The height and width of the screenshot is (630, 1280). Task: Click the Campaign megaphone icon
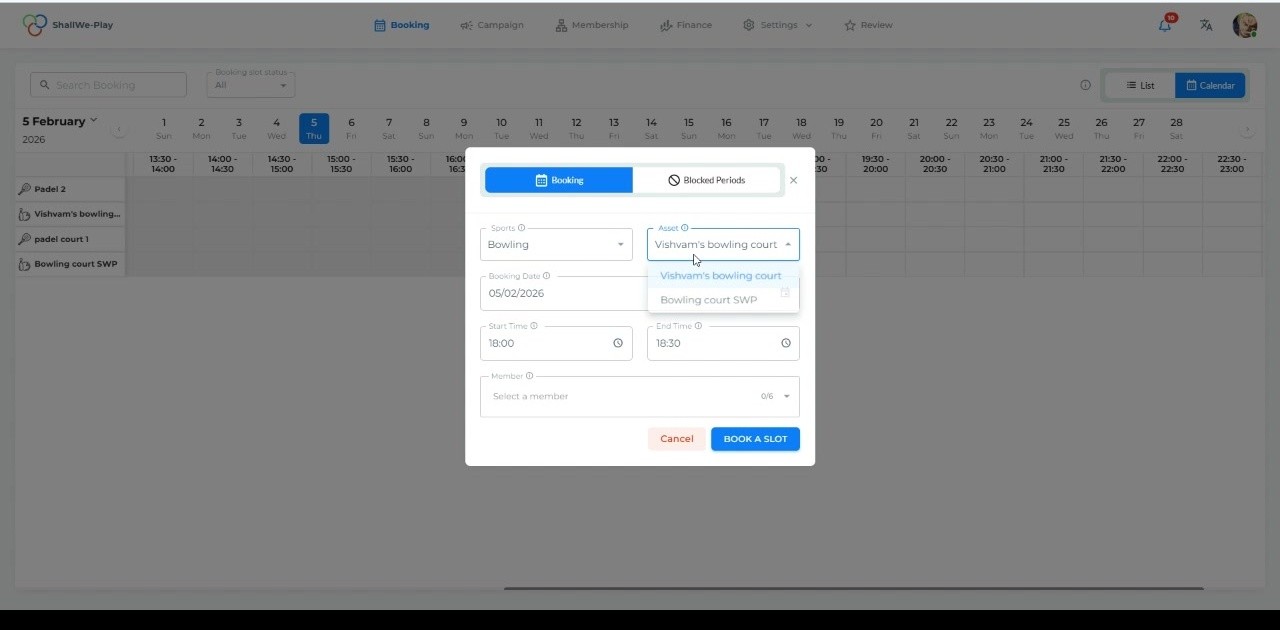(466, 25)
